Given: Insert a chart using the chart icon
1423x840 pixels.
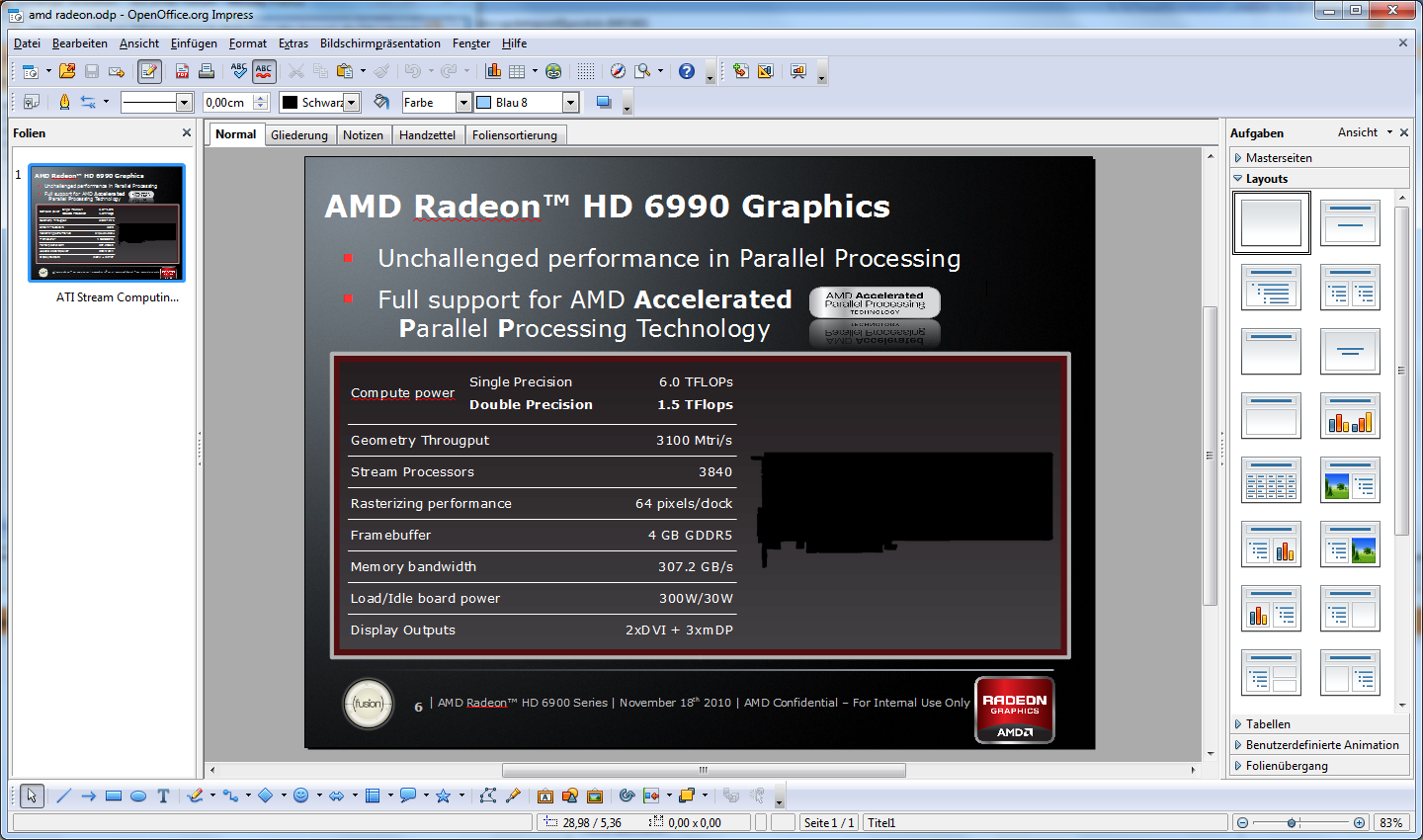Looking at the screenshot, I should point(493,71).
